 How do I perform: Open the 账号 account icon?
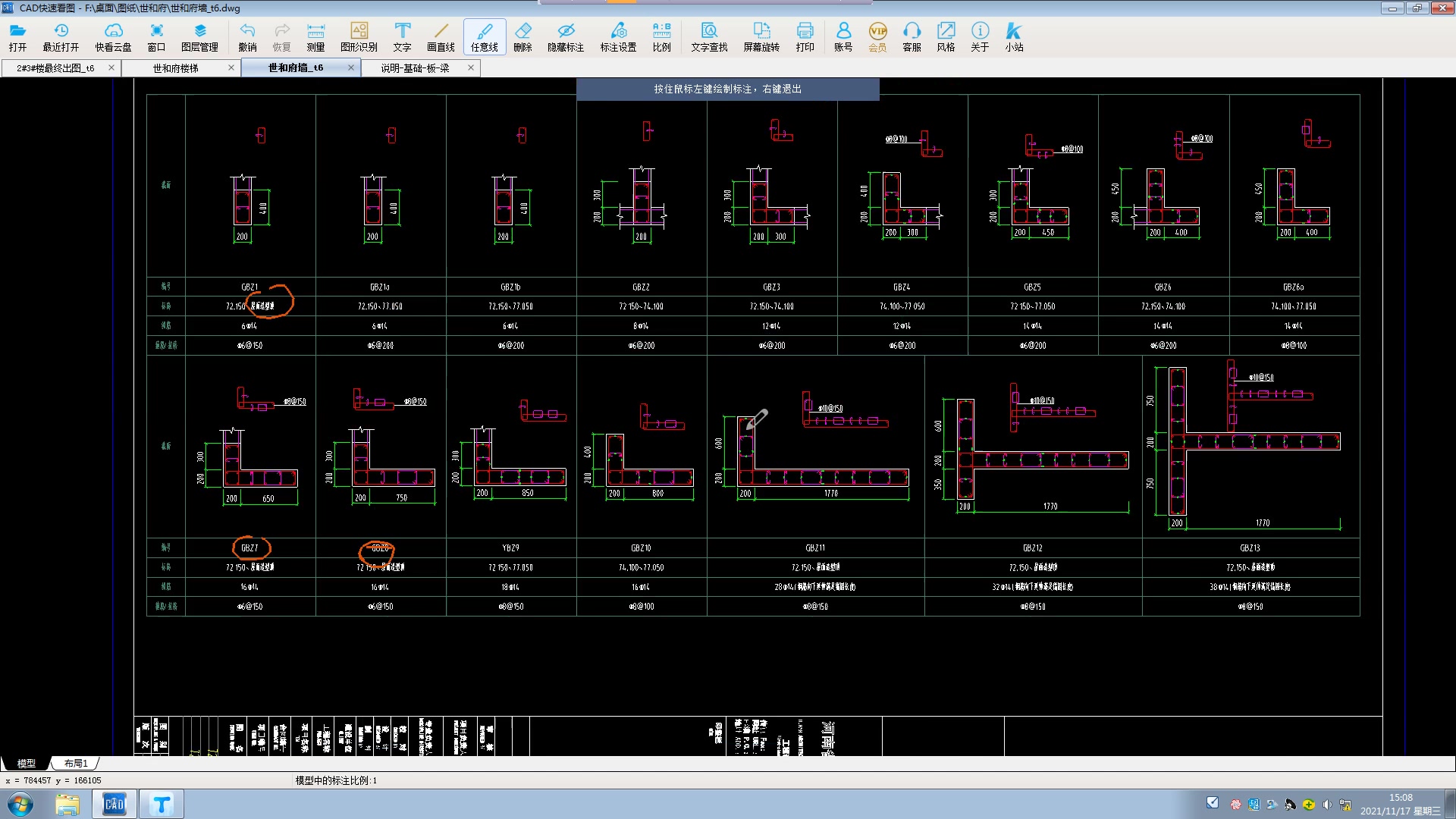click(843, 36)
